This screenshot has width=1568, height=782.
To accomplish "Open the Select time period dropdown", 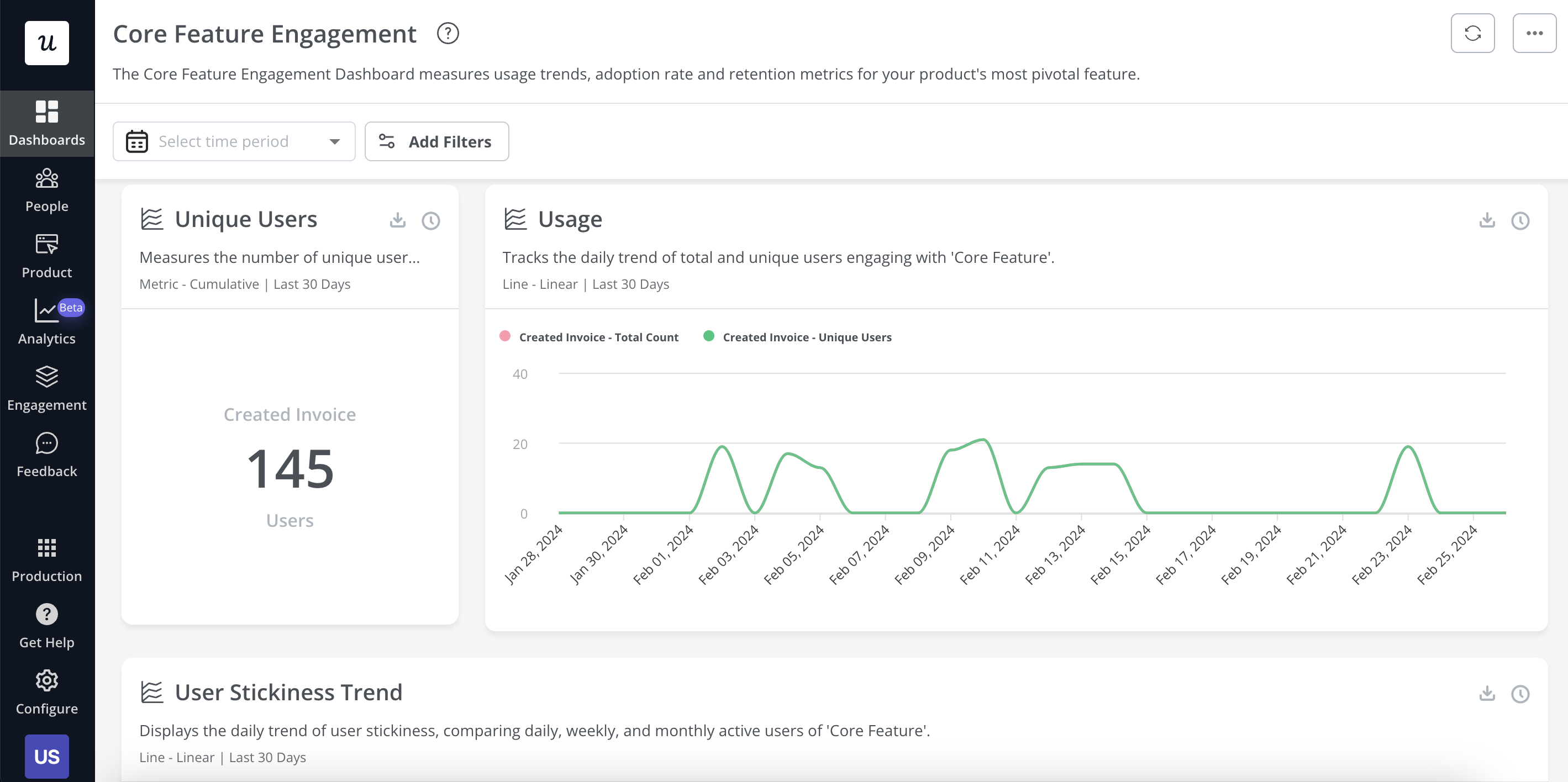I will point(234,141).
